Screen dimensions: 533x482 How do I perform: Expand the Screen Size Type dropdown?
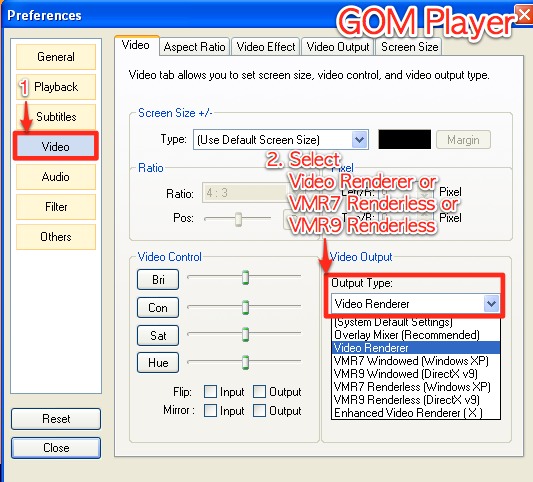[360, 139]
